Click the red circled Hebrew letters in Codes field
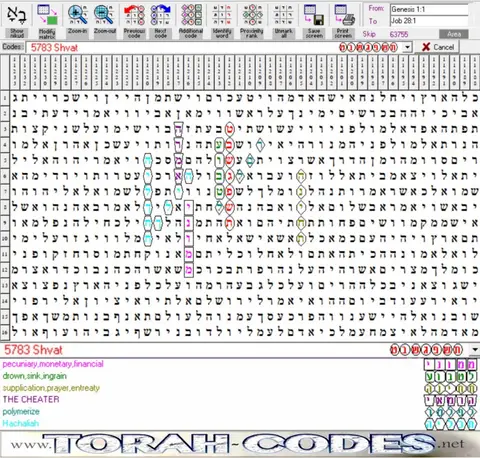Image resolution: width=480 pixels, height=458 pixels. pyautogui.click(x=368, y=47)
